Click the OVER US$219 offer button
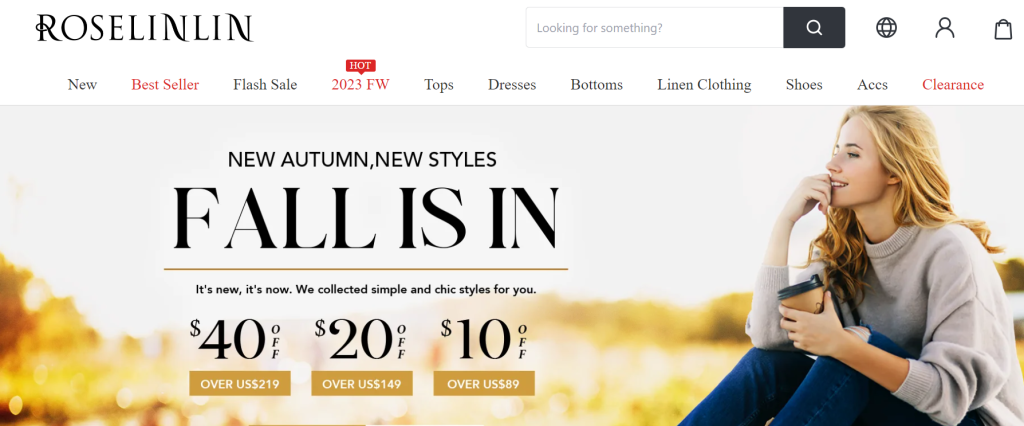The width and height of the screenshot is (1024, 426). 240,384
